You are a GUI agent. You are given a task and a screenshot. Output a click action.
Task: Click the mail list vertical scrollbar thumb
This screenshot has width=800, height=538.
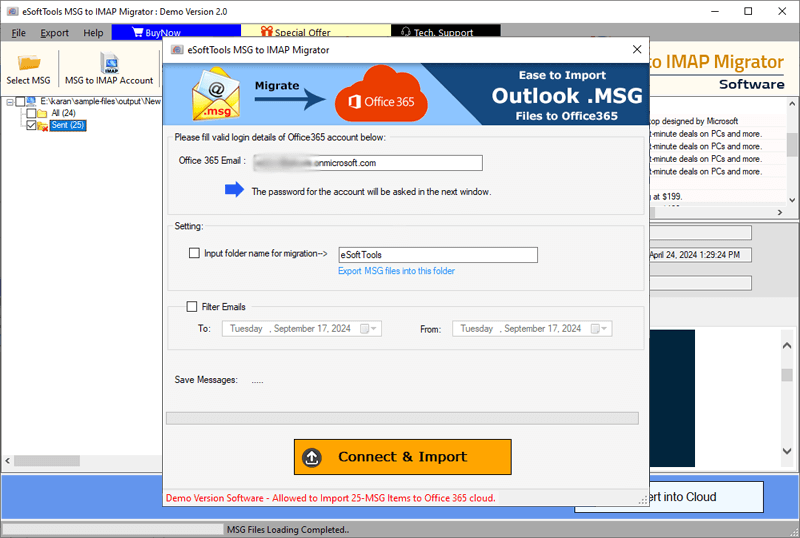tap(792, 144)
